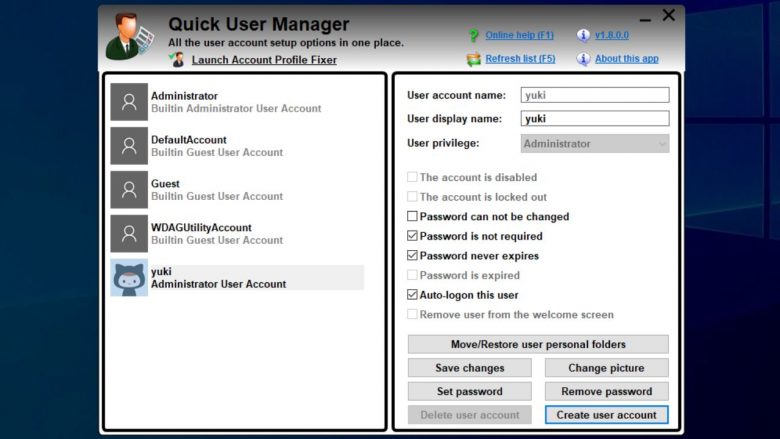Click the Create user account button
The width and height of the screenshot is (780, 439).
click(606, 415)
